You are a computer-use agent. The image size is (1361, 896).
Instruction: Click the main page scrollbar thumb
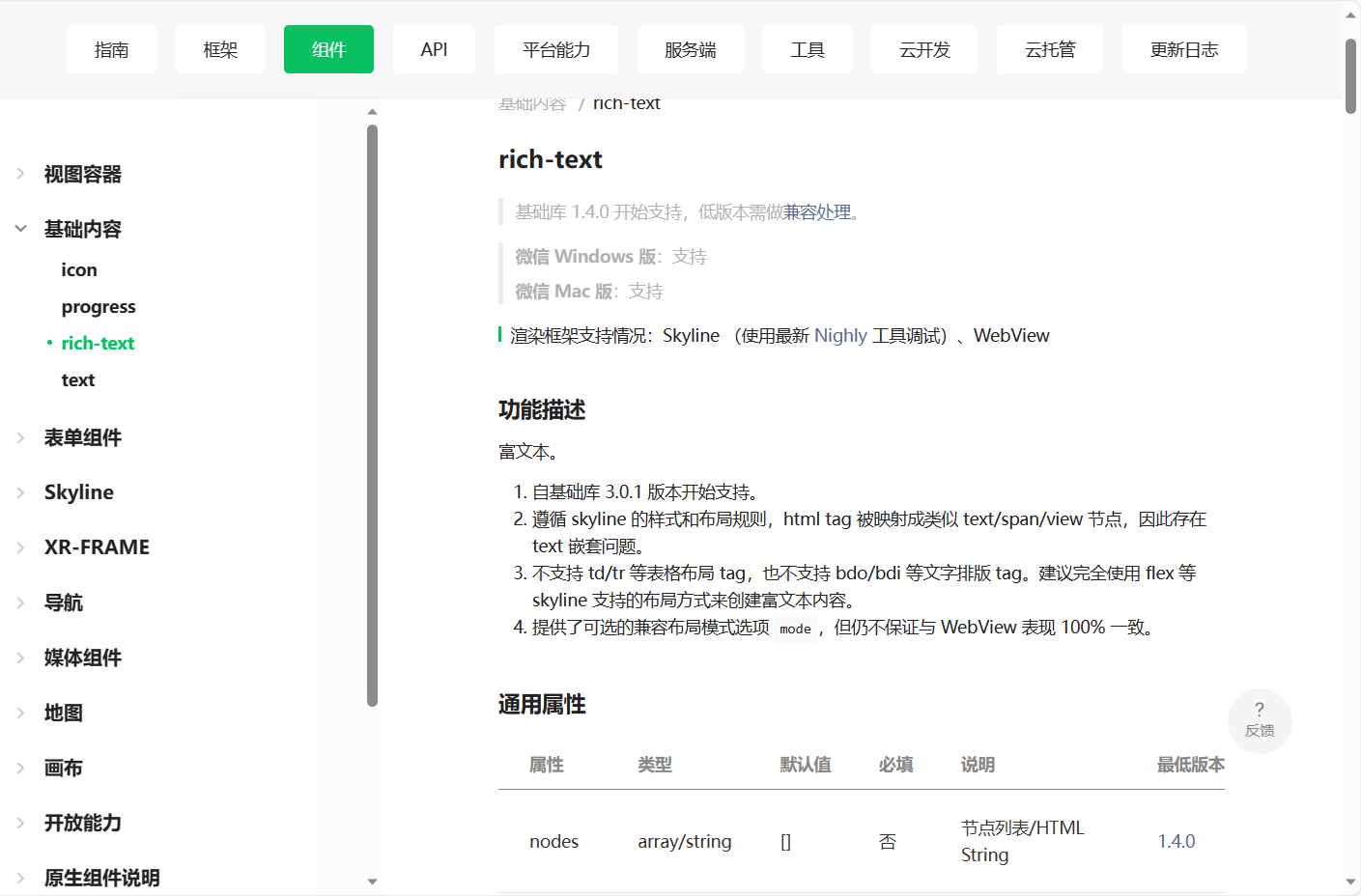click(1351, 76)
